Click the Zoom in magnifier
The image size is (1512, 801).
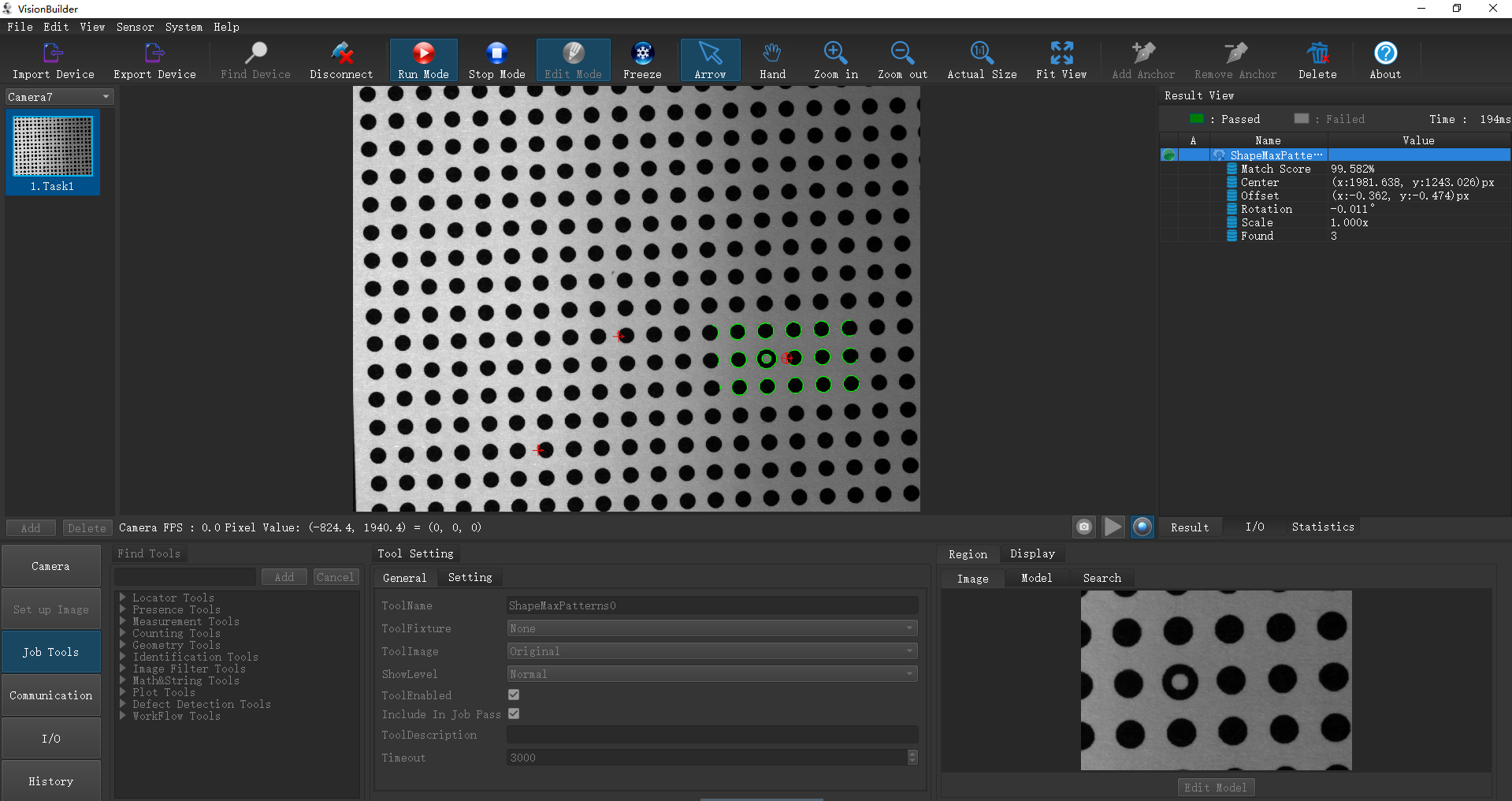click(835, 54)
